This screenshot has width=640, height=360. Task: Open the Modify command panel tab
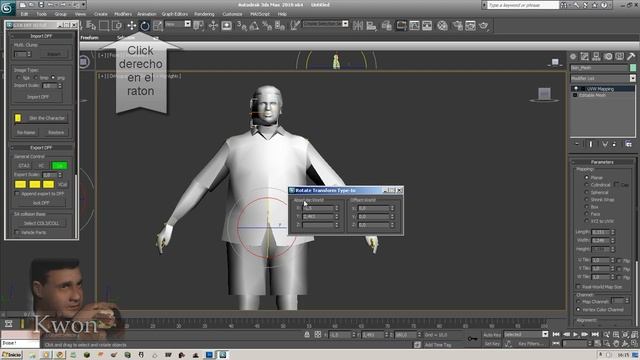point(584,56)
